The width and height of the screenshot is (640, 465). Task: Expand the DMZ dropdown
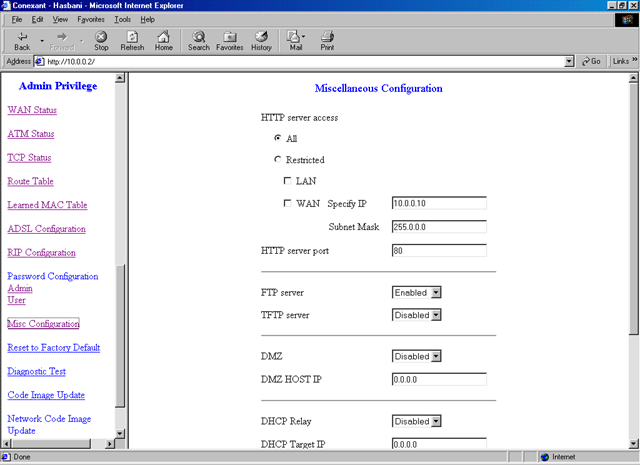click(x=436, y=356)
